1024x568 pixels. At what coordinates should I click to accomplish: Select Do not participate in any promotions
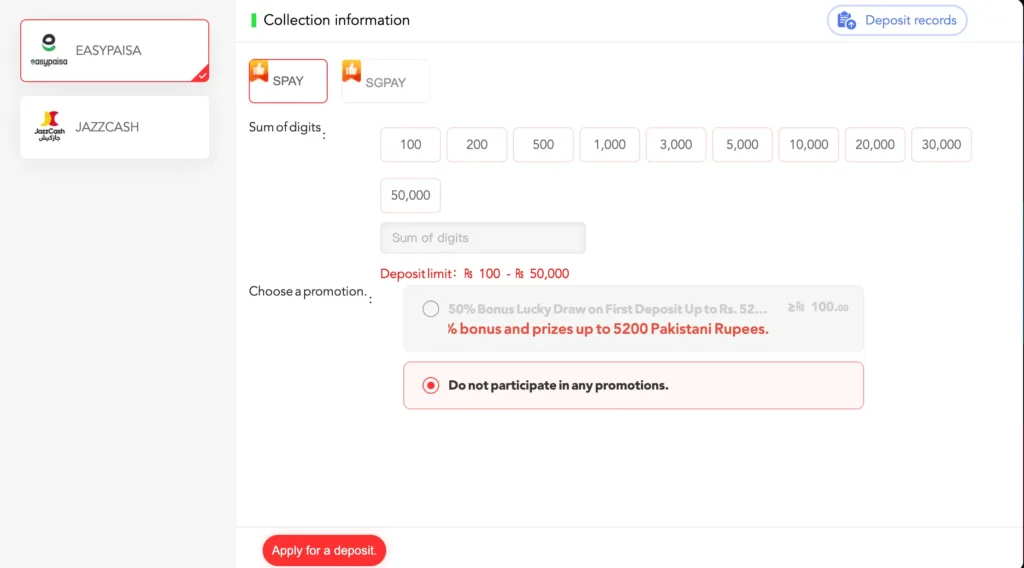pyautogui.click(x=431, y=385)
